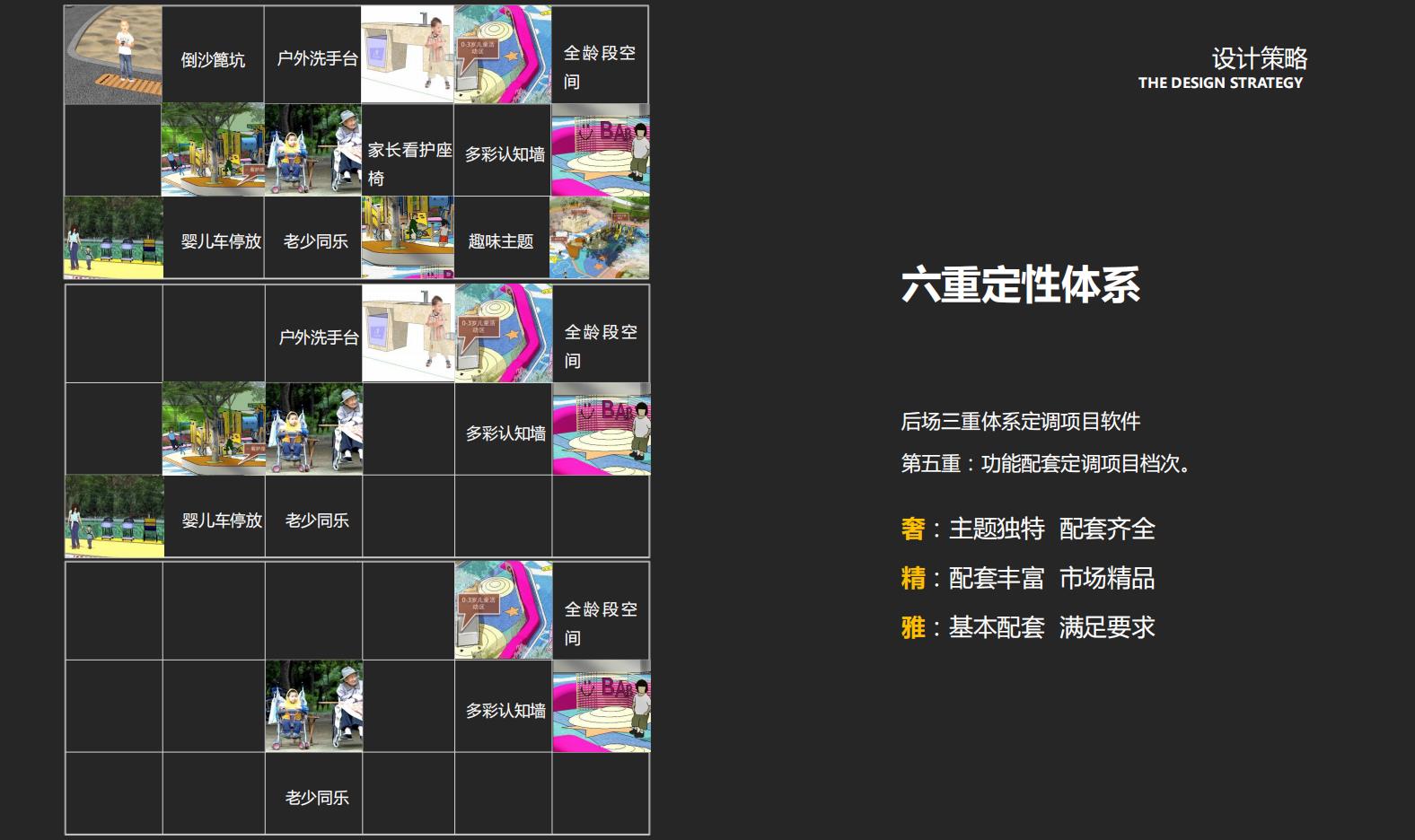1415x840 pixels.
Task: Click 0-3岁 play area thumbnail in bottom grid
Action: [x=504, y=611]
